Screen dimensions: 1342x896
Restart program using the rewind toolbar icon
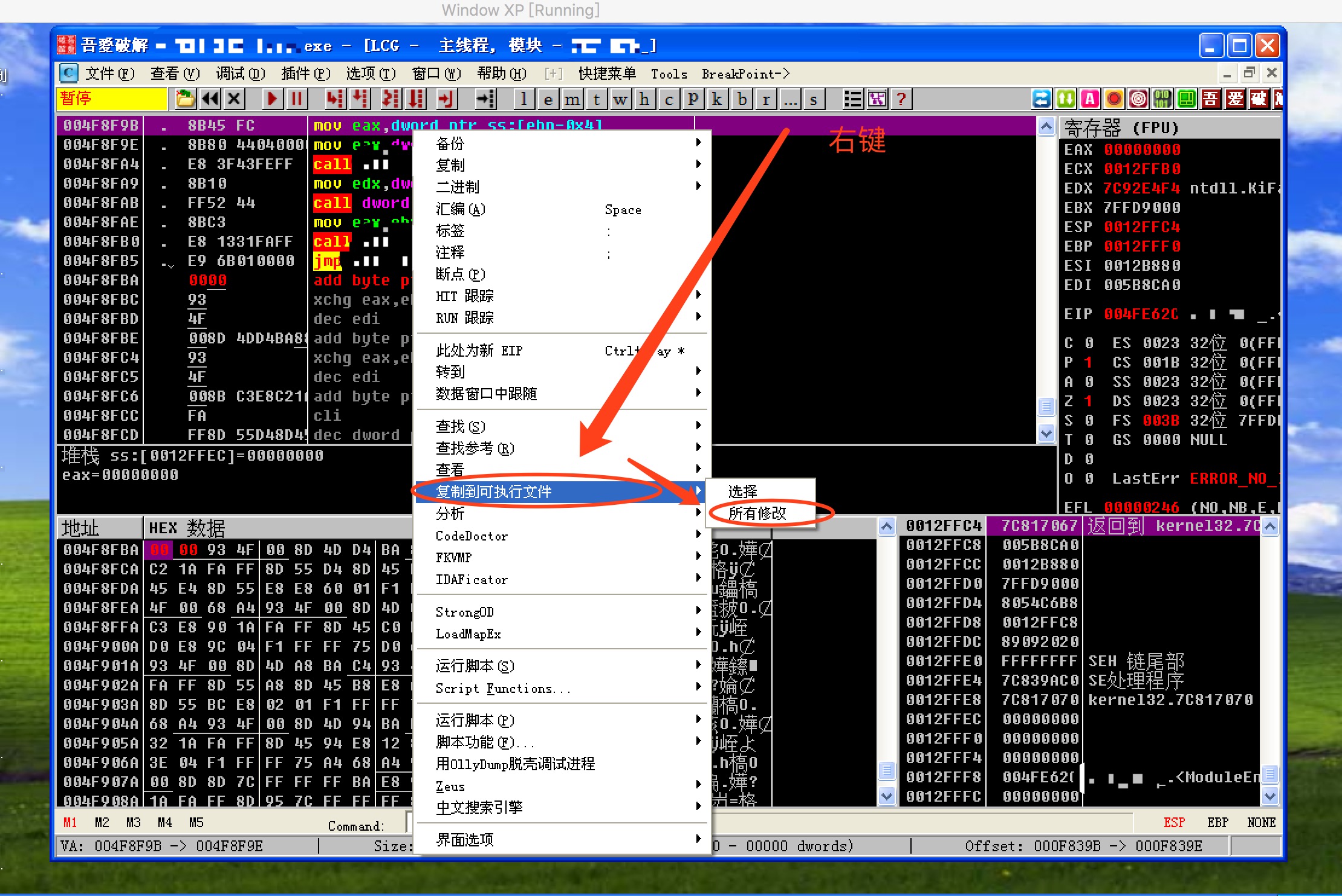[210, 99]
